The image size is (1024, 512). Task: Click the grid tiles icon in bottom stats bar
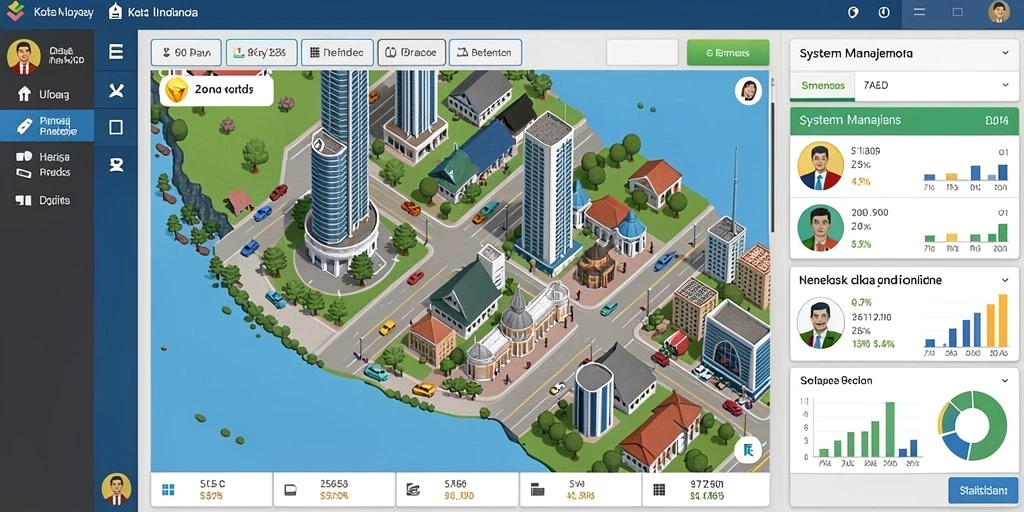click(x=168, y=490)
